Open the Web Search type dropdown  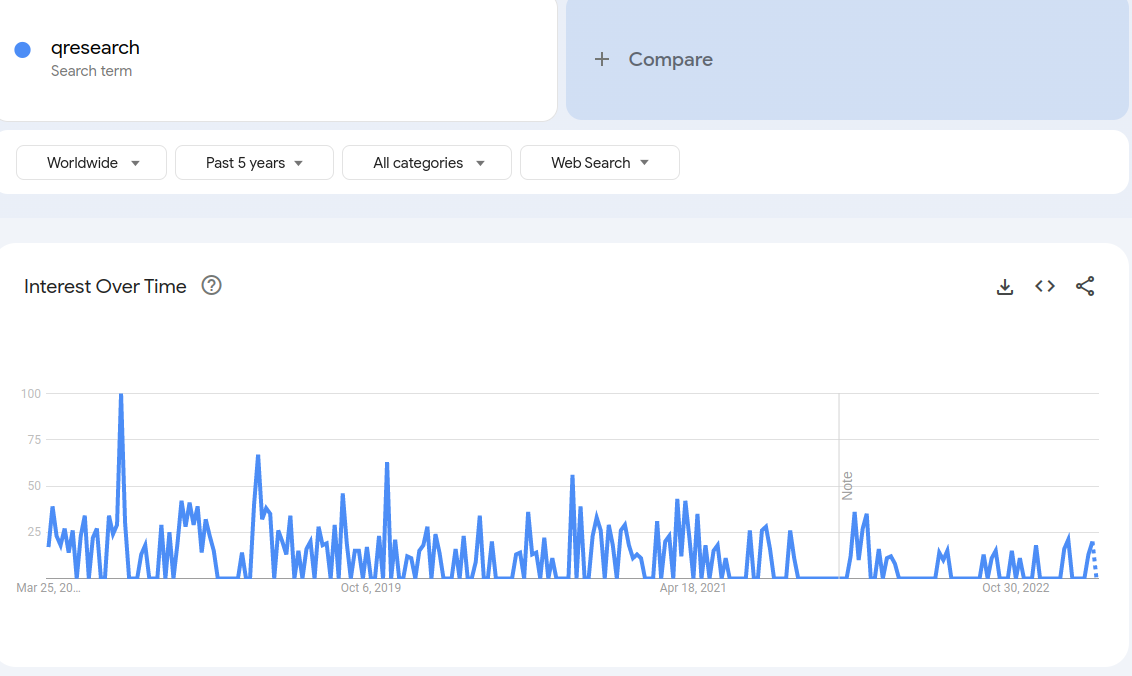pos(599,162)
